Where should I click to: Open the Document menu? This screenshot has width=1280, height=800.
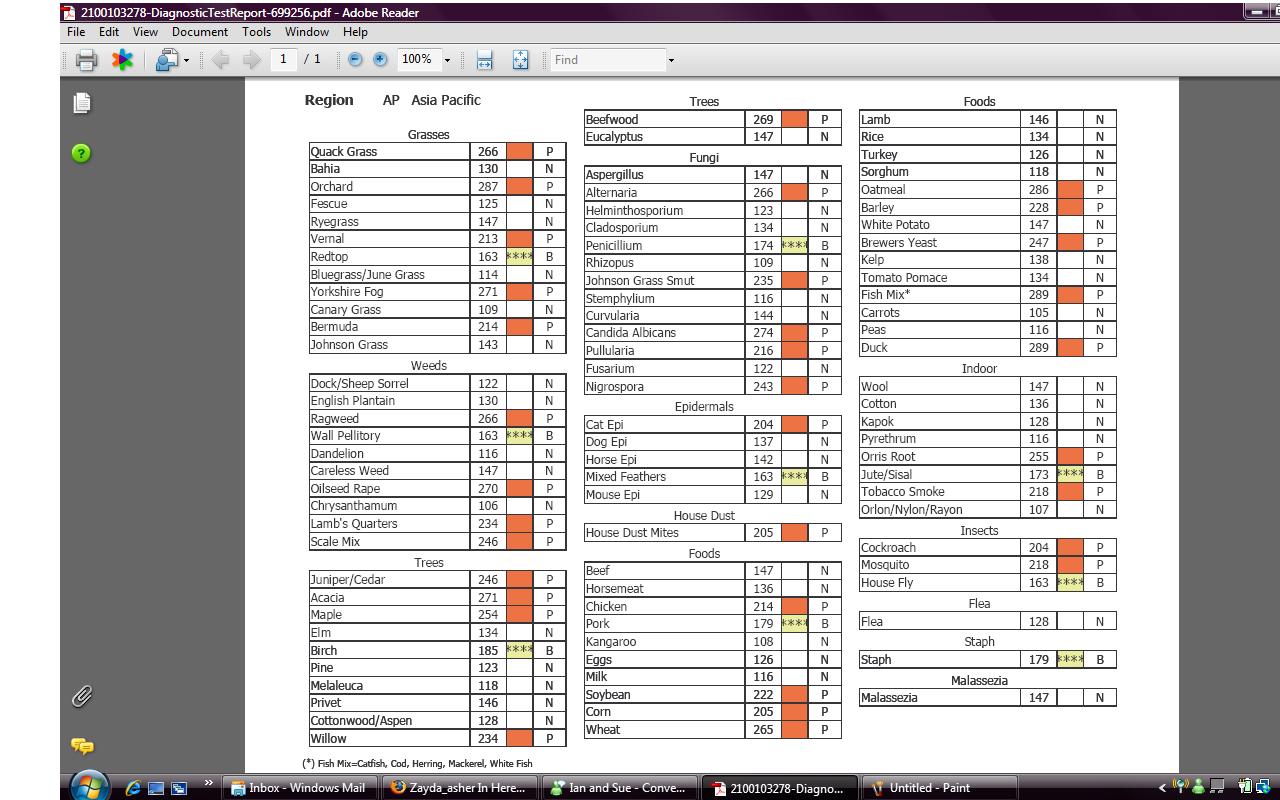tap(200, 32)
